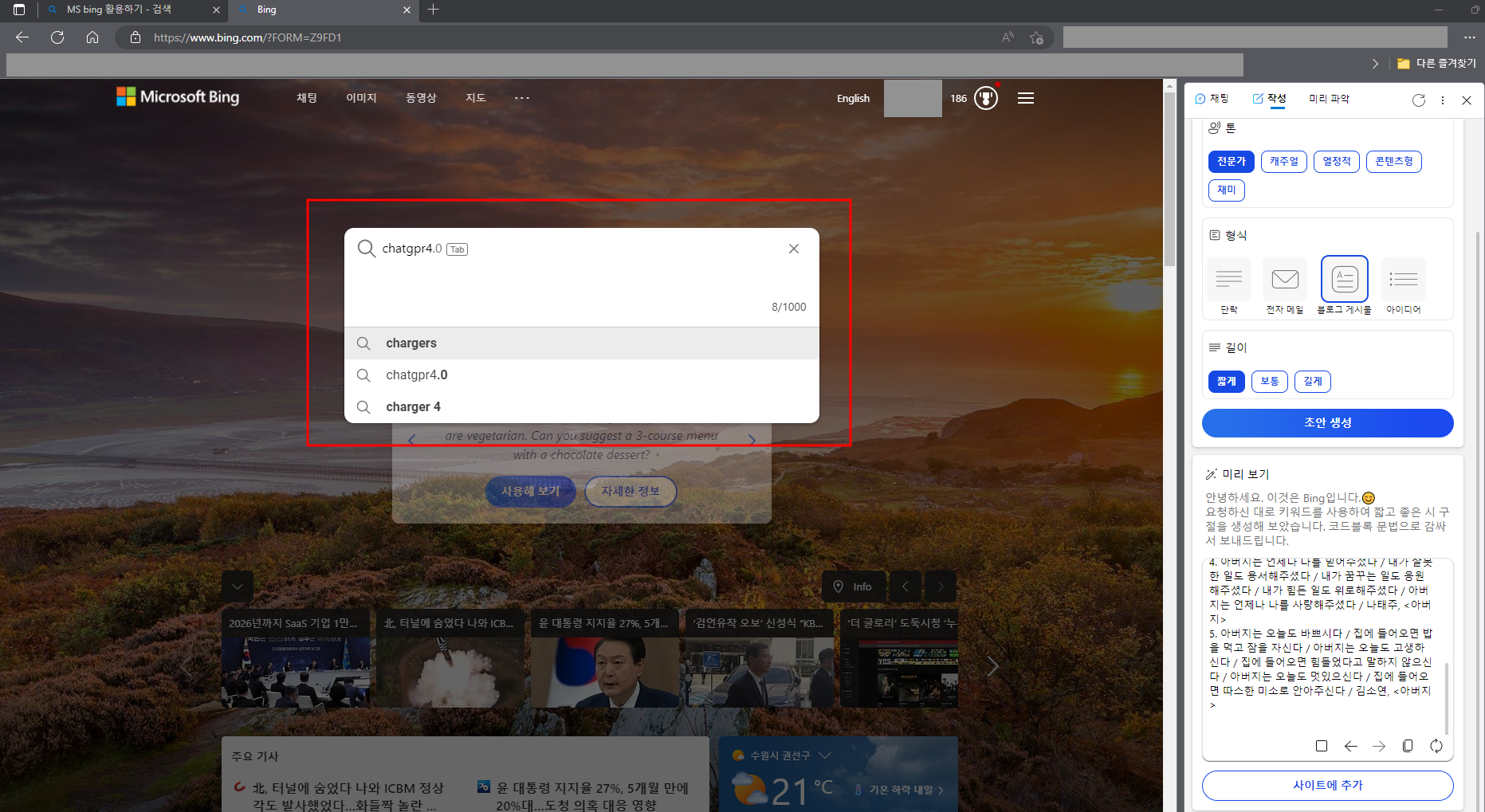1485x812 pixels.
Task: Open the 다른 즐겨찾기 folder
Action: 1437,64
